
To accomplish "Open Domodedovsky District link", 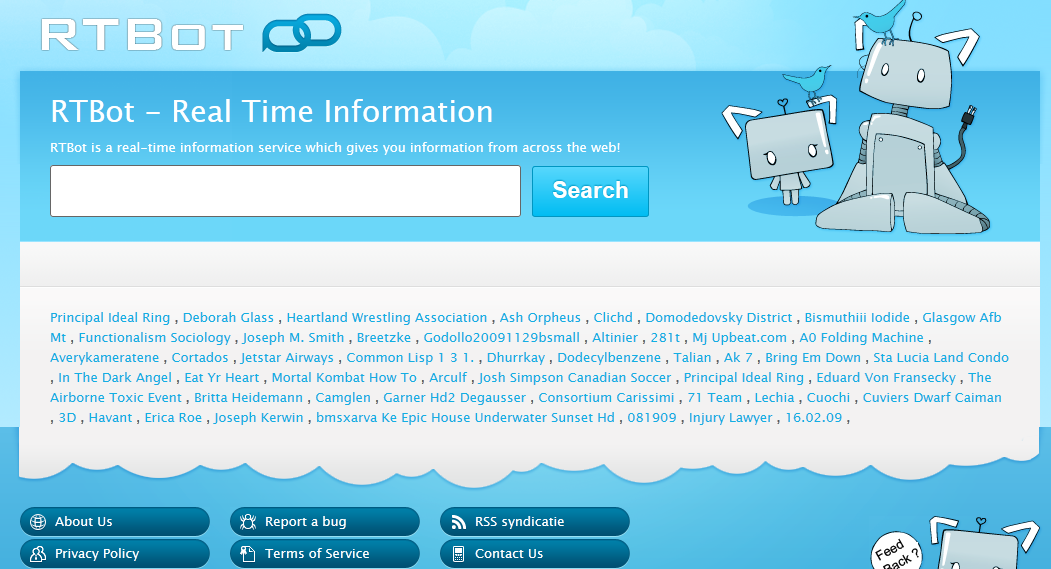I will (x=719, y=318).
